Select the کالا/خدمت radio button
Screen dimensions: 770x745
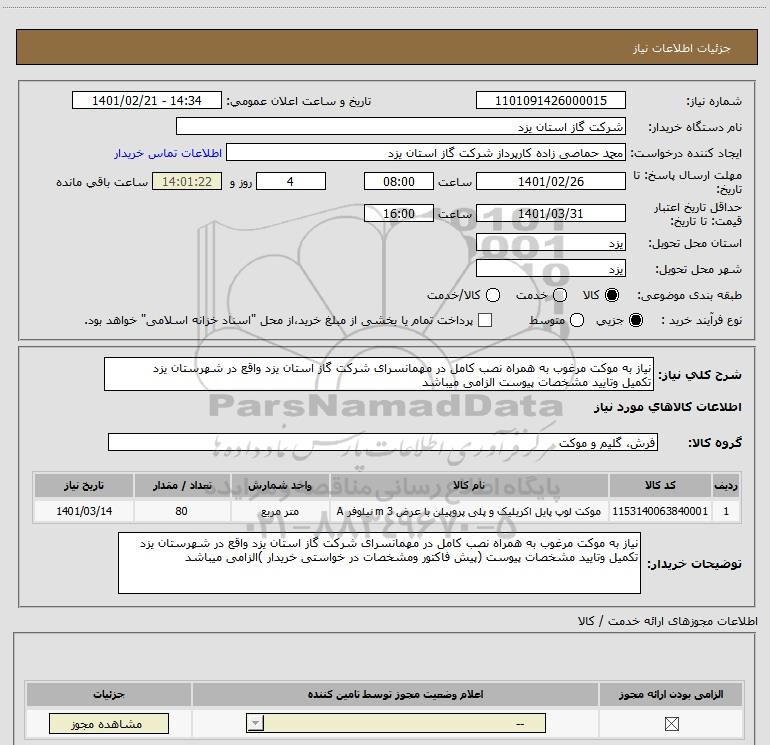[493, 295]
